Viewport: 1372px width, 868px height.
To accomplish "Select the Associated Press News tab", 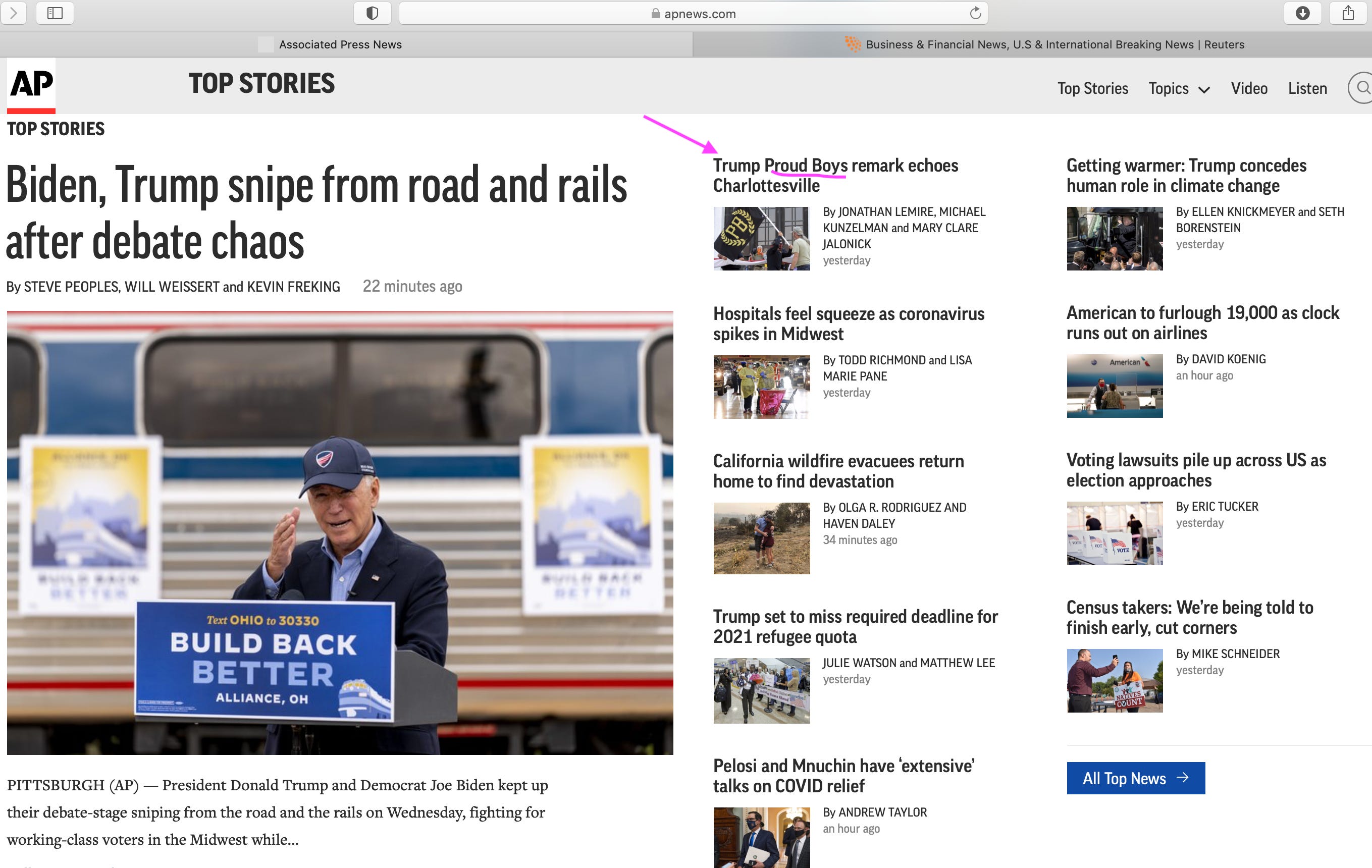I will pyautogui.click(x=340, y=44).
